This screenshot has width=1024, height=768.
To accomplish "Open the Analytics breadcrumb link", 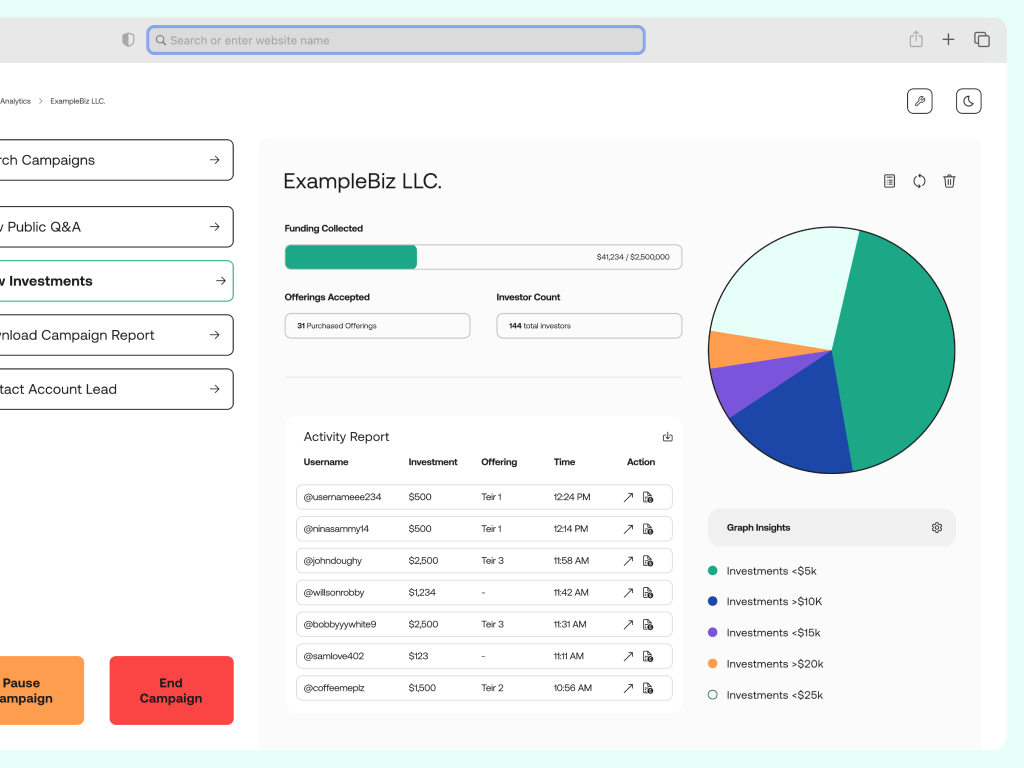I will [x=14, y=101].
